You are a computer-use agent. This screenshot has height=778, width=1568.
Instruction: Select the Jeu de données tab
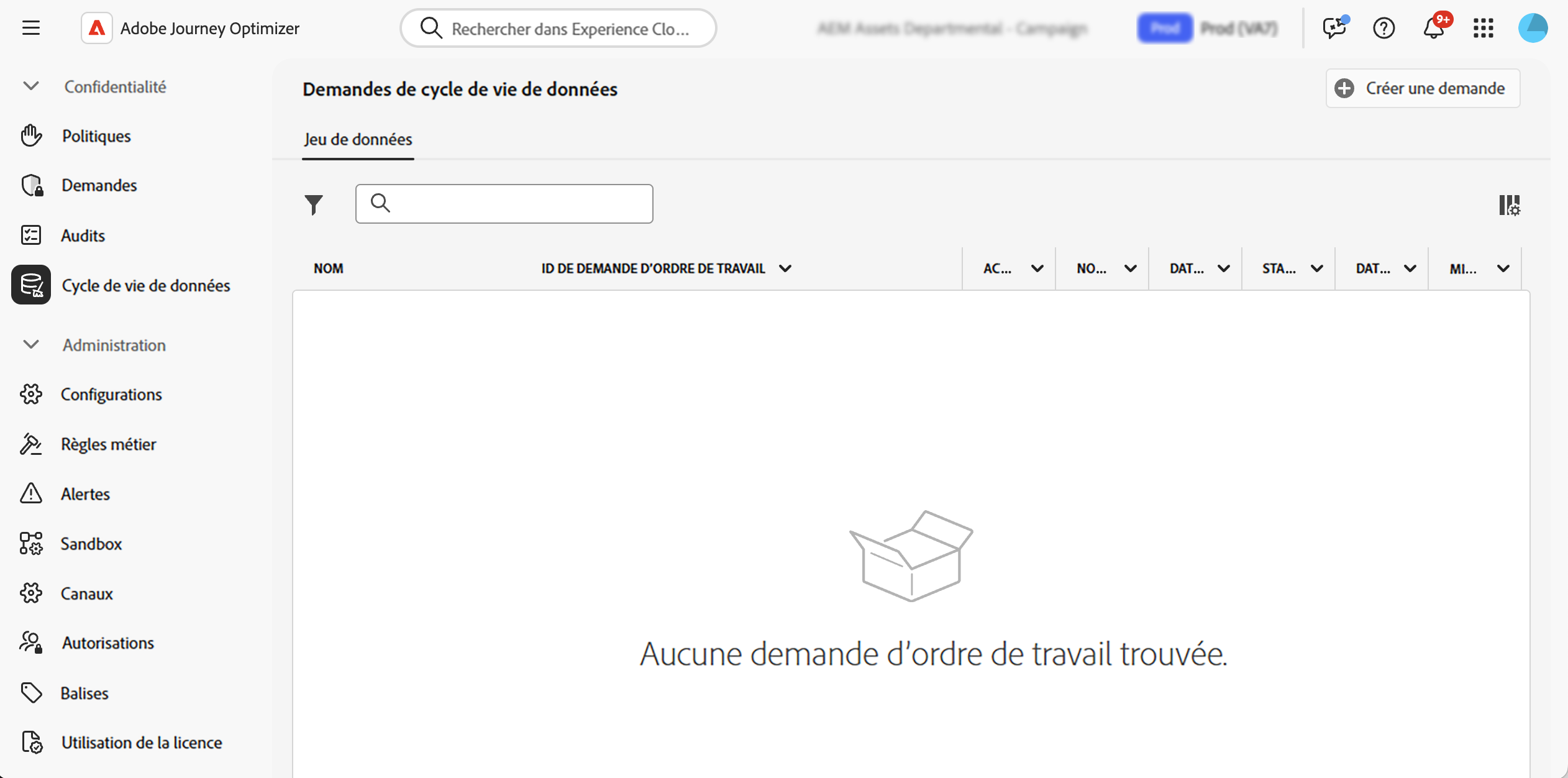point(358,139)
